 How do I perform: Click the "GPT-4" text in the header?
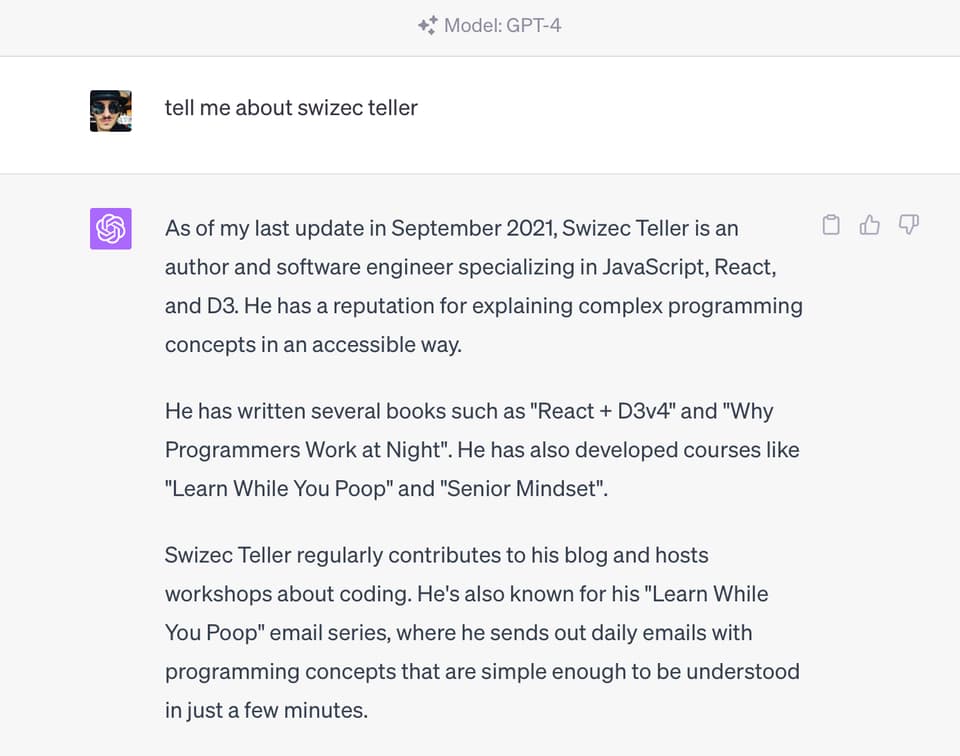tap(534, 25)
